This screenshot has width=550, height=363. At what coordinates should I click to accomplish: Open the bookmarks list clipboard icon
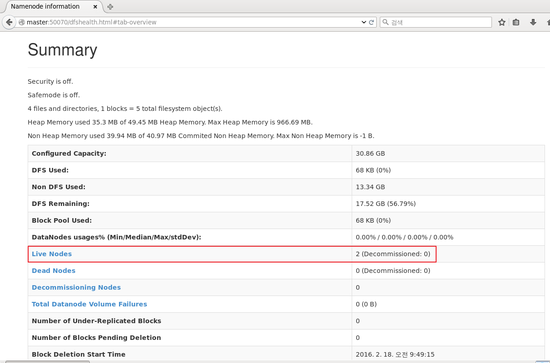516,22
